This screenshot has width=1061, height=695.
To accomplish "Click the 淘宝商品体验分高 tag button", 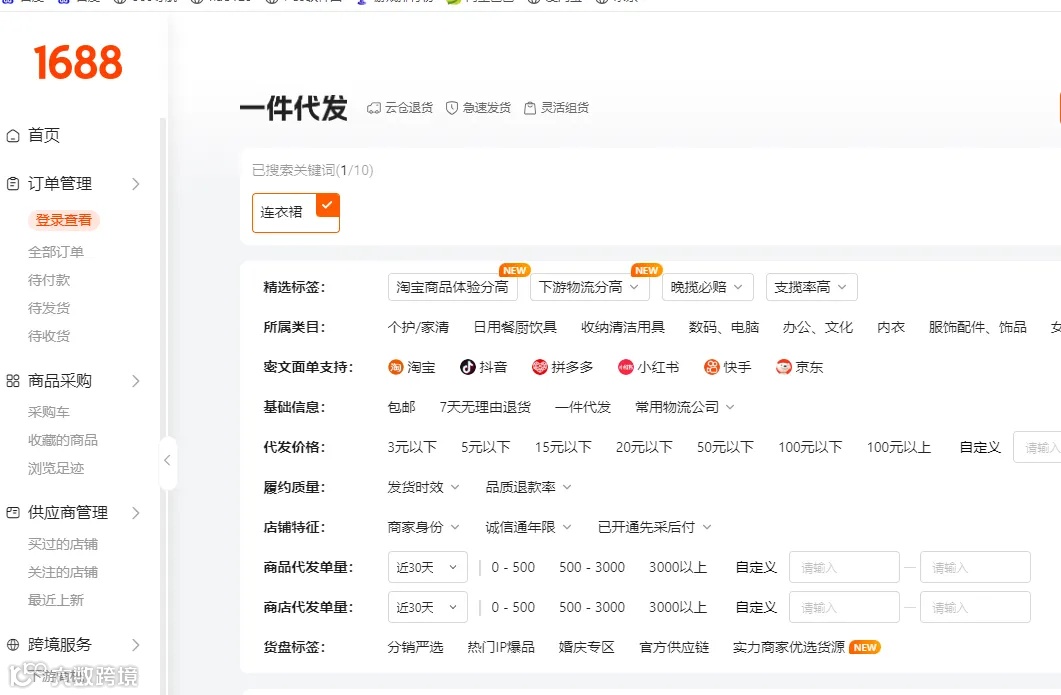I will [453, 287].
